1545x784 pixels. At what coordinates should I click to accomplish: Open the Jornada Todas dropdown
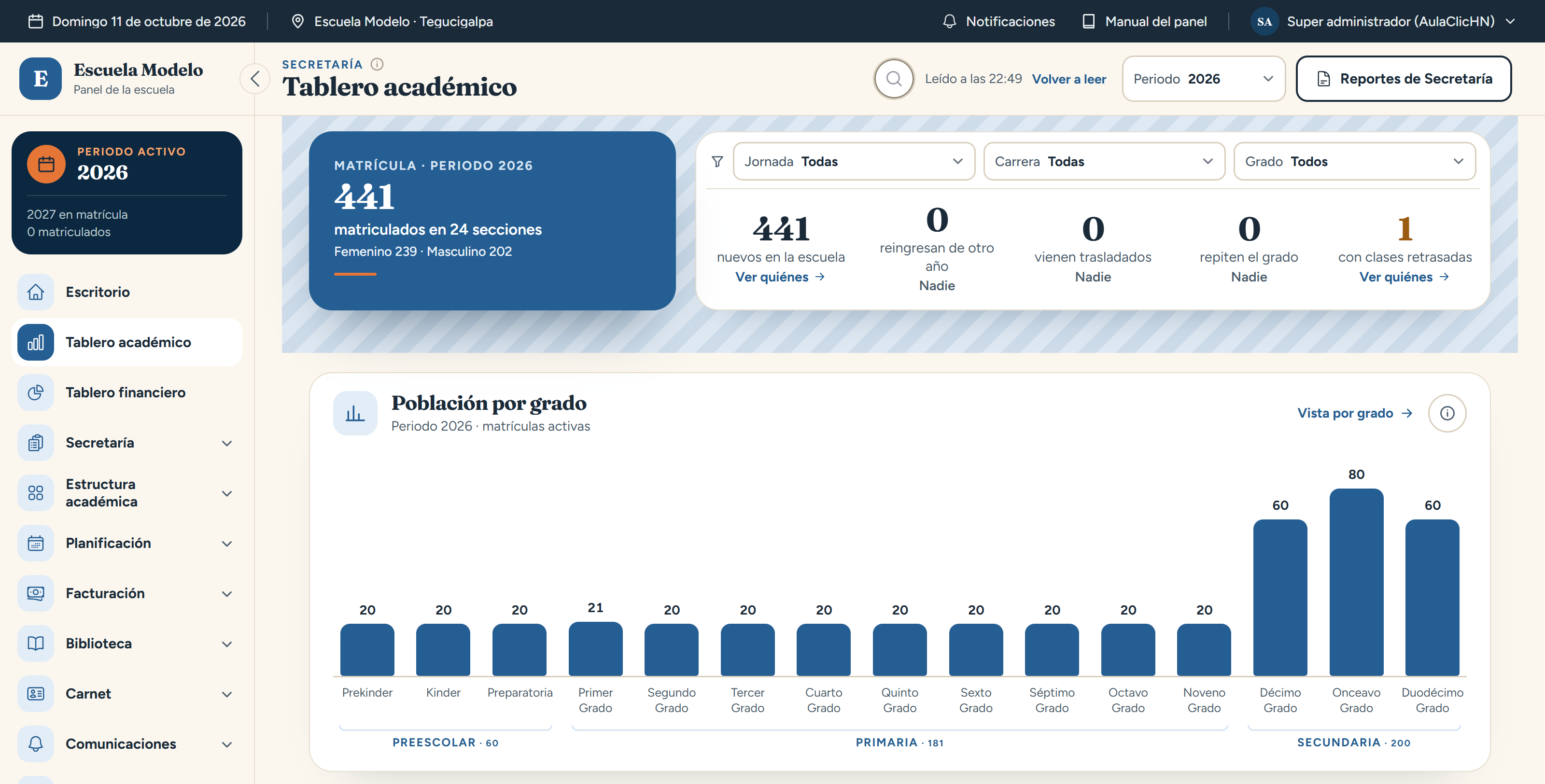[854, 161]
